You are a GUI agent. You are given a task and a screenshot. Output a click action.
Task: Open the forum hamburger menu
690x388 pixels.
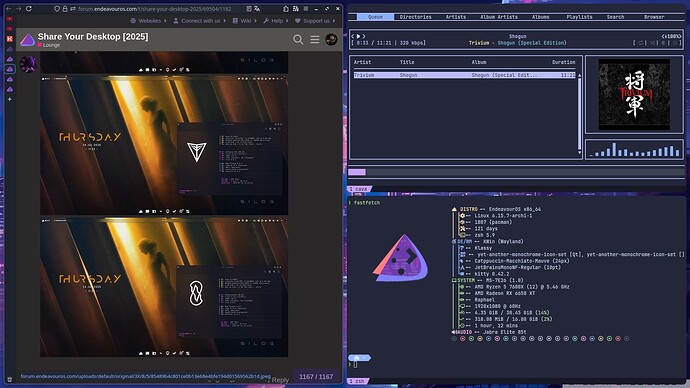point(315,40)
